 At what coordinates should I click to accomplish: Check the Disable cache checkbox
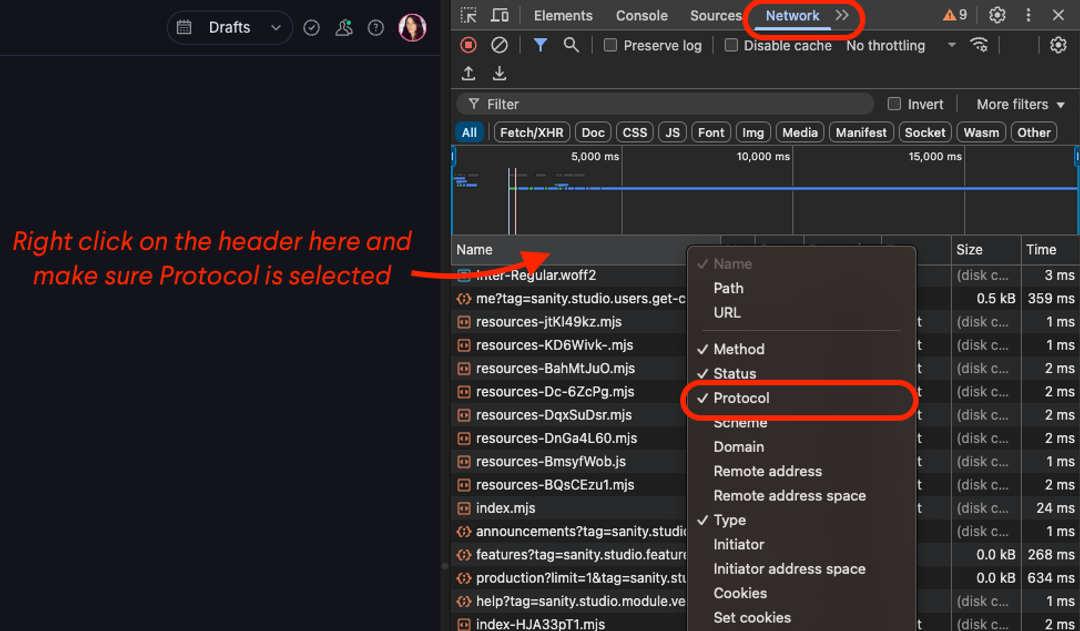point(731,45)
